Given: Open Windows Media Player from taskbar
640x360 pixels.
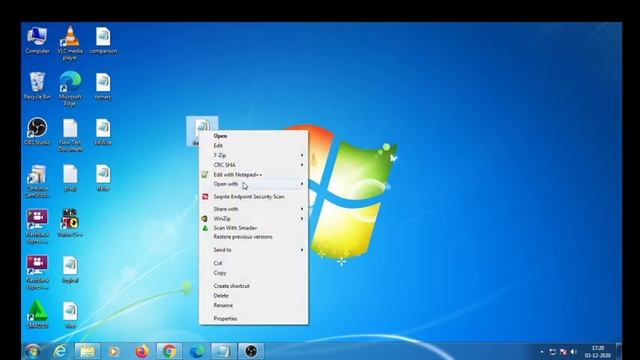Looking at the screenshot, I should point(114,351).
